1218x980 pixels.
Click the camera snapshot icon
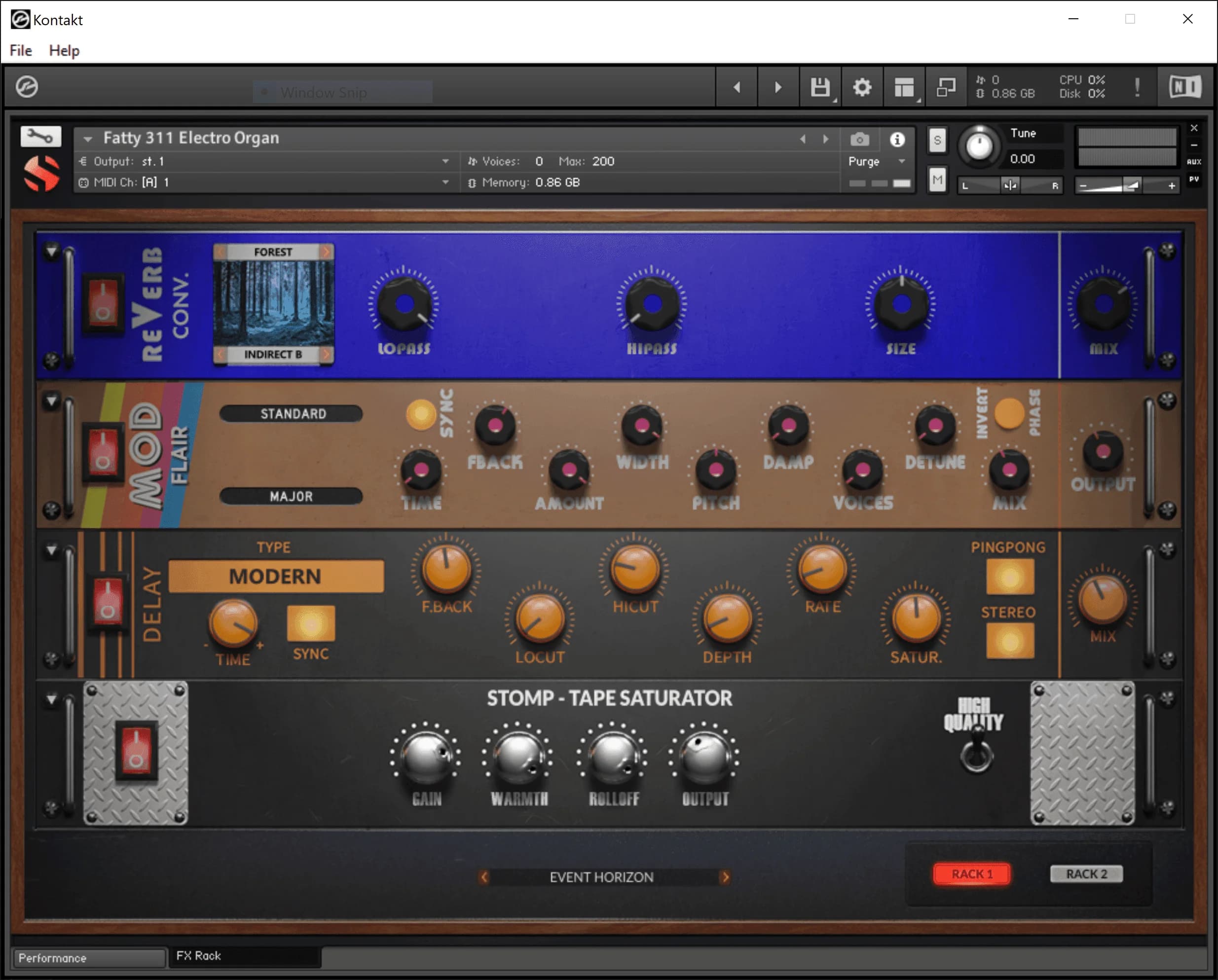(859, 140)
